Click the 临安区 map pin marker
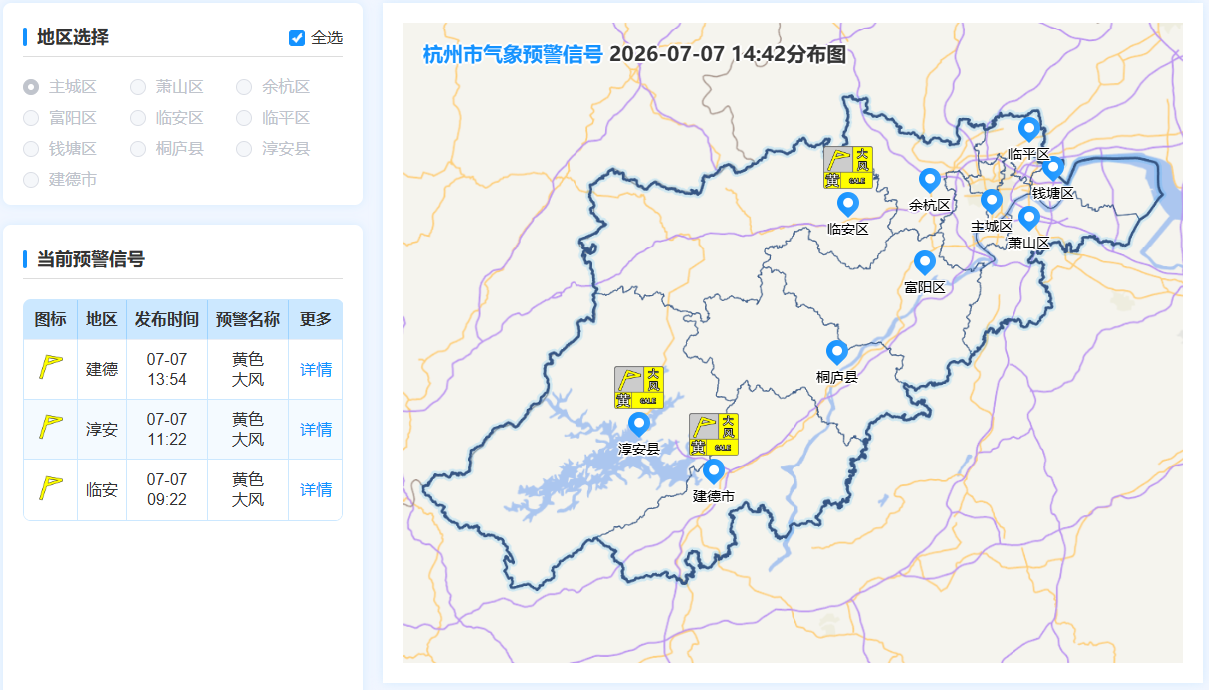 [848, 205]
